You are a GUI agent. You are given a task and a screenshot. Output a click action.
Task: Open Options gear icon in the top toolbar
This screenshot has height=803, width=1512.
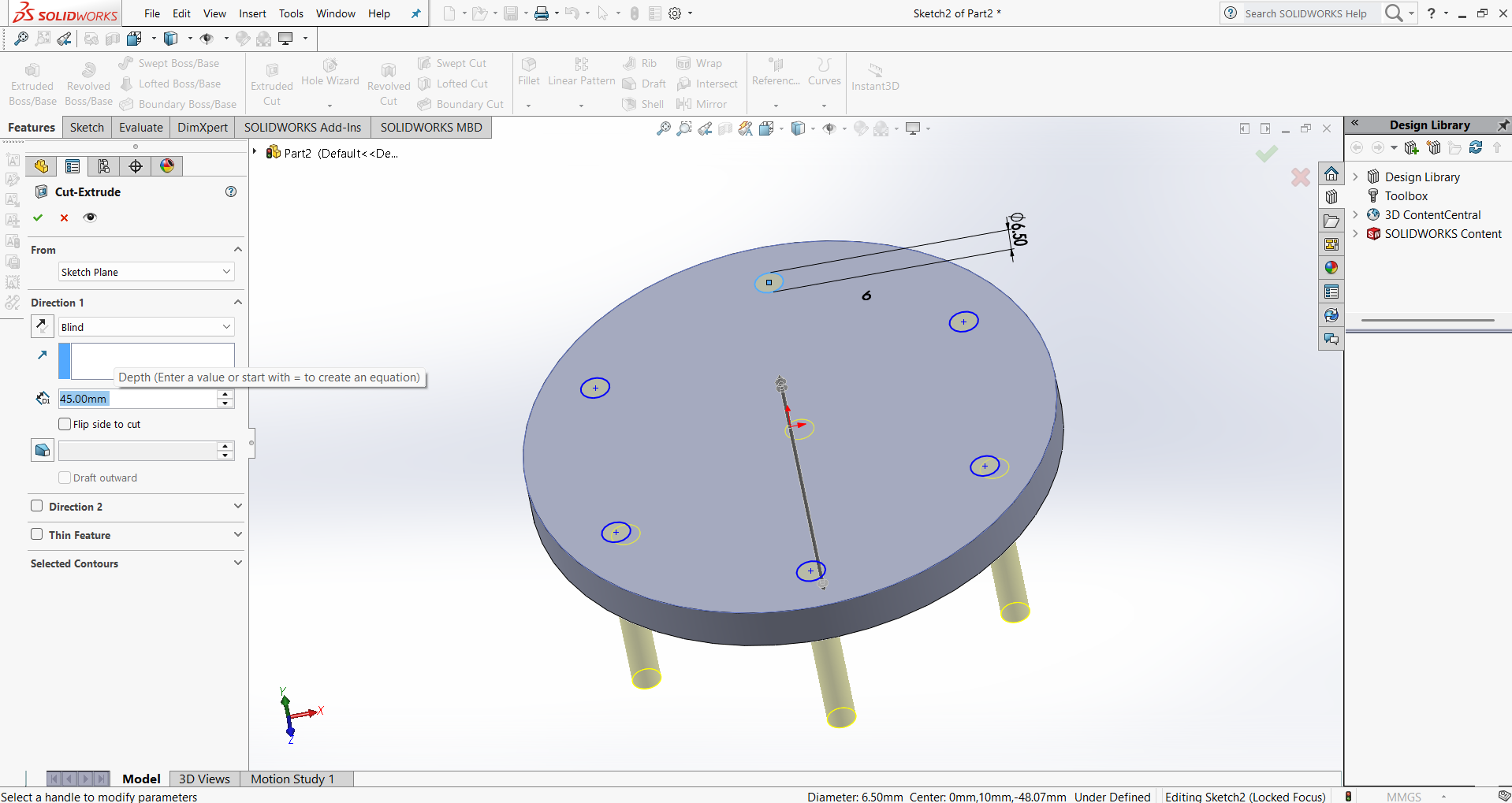pyautogui.click(x=675, y=13)
